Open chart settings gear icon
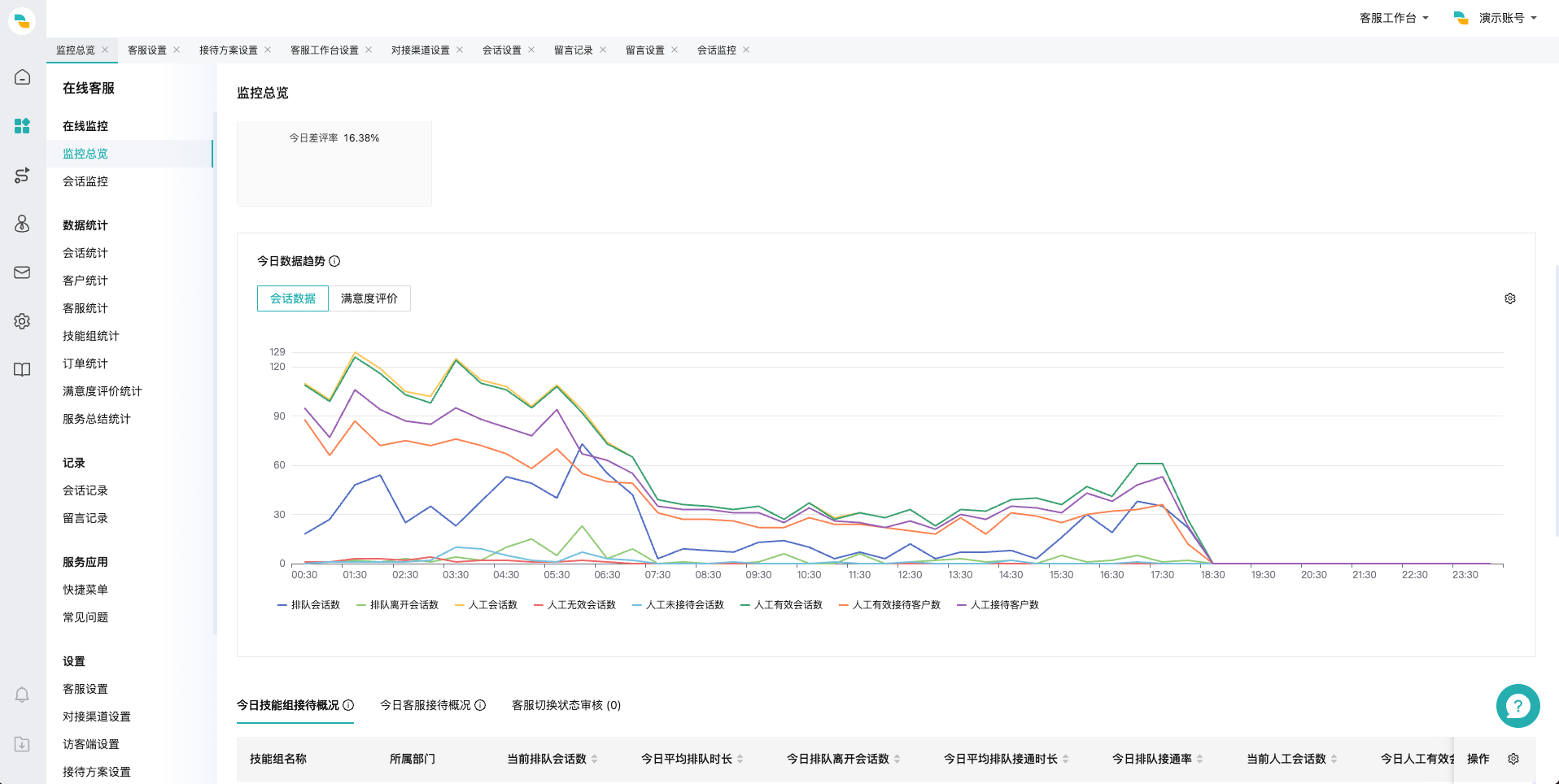This screenshot has width=1559, height=784. tap(1510, 298)
